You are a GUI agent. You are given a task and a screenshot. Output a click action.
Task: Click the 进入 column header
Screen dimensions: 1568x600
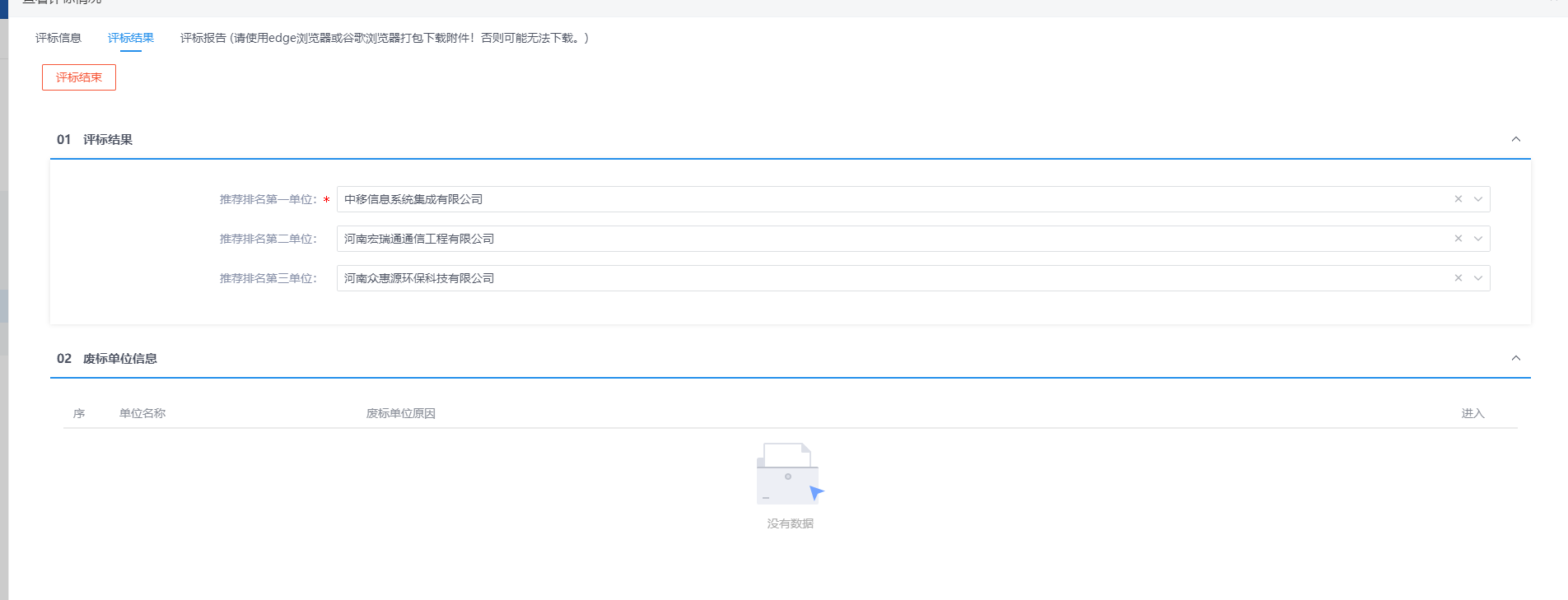[1472, 413]
